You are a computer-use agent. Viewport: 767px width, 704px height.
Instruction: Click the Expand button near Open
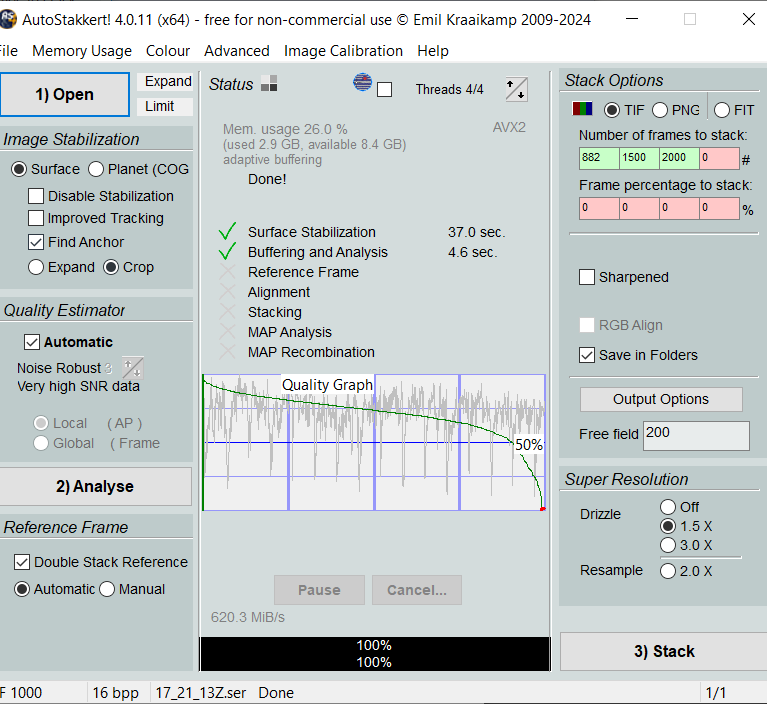(x=165, y=81)
